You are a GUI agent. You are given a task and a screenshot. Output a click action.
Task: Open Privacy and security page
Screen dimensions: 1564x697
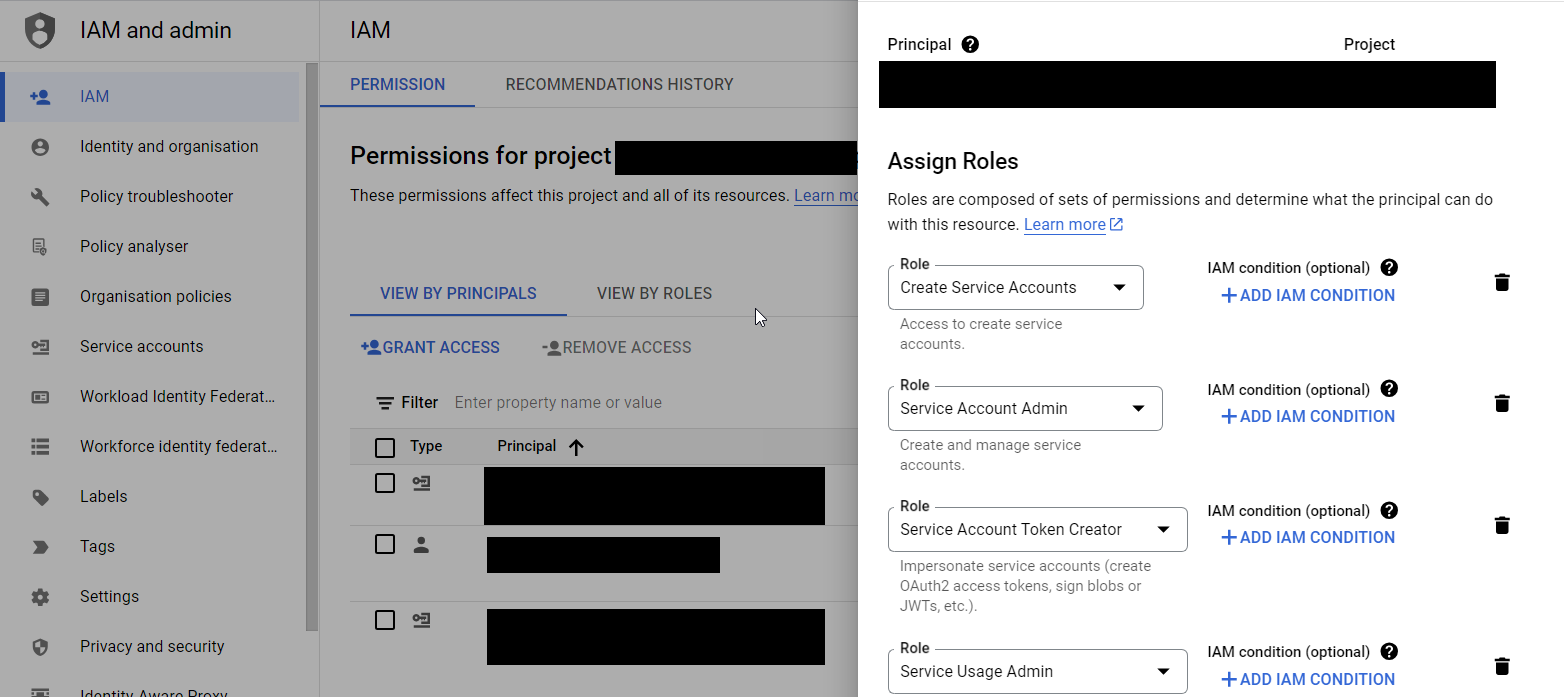pos(152,647)
